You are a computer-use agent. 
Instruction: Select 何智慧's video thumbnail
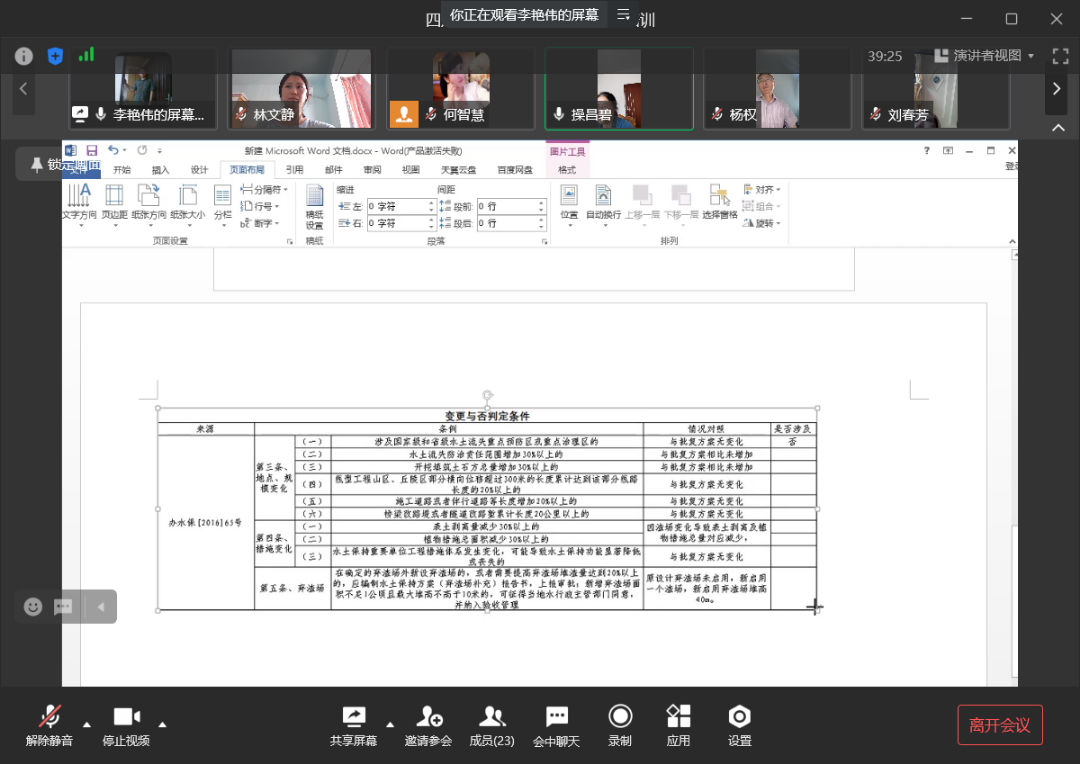click(x=460, y=89)
